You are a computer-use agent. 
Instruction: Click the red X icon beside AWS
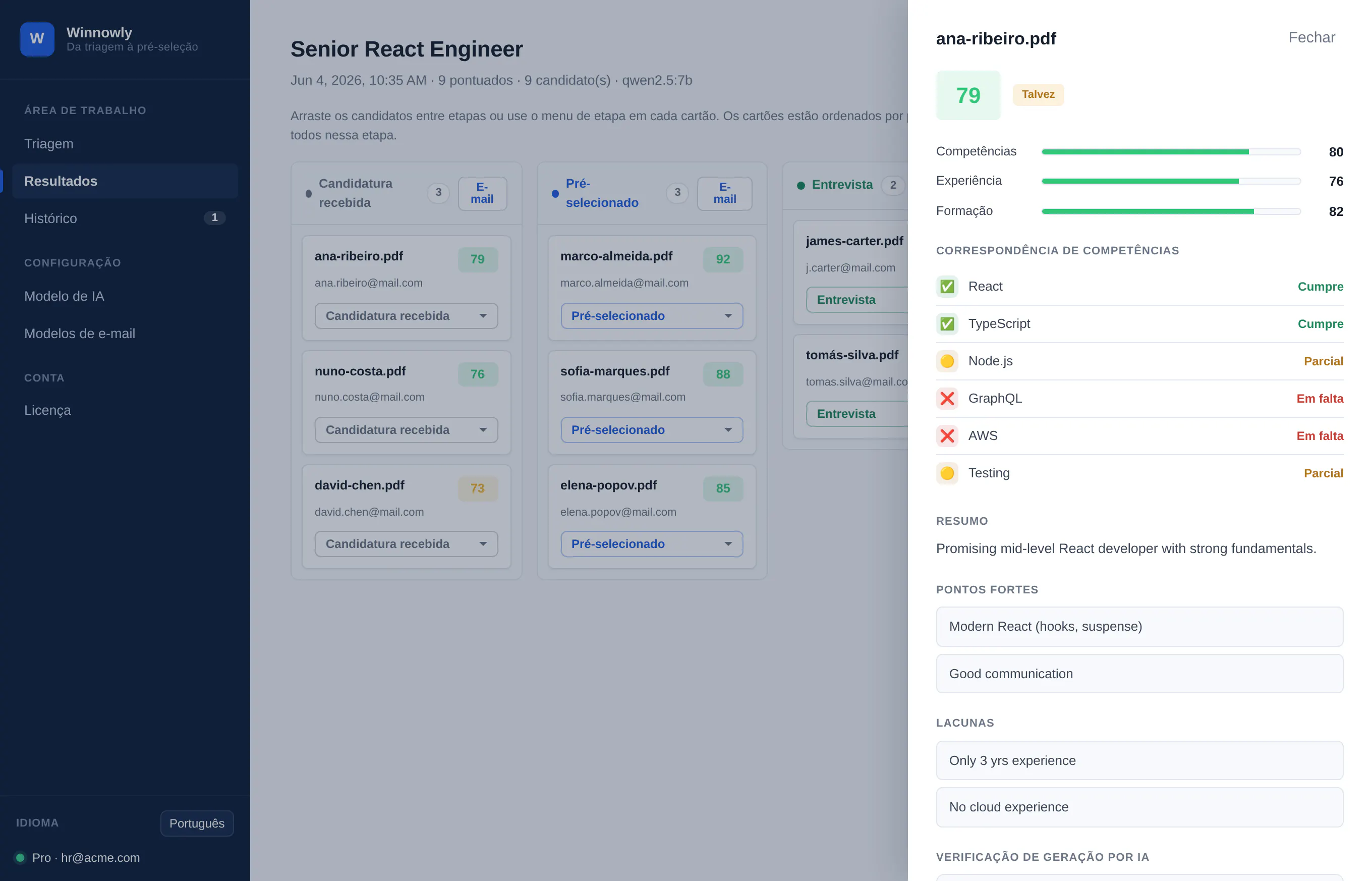point(947,436)
